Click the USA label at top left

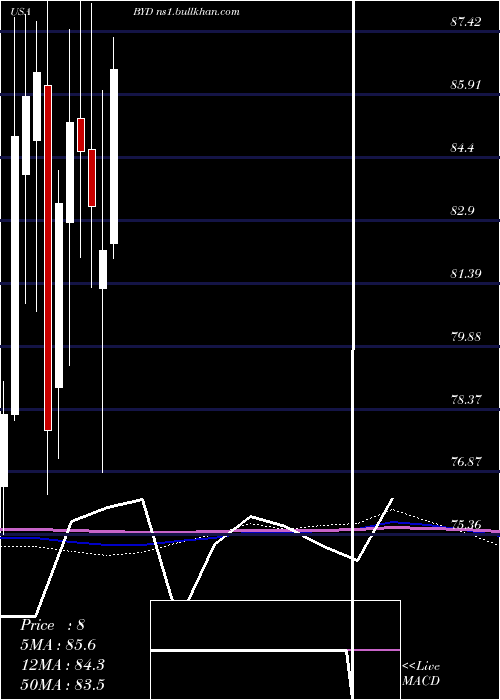coord(20,12)
